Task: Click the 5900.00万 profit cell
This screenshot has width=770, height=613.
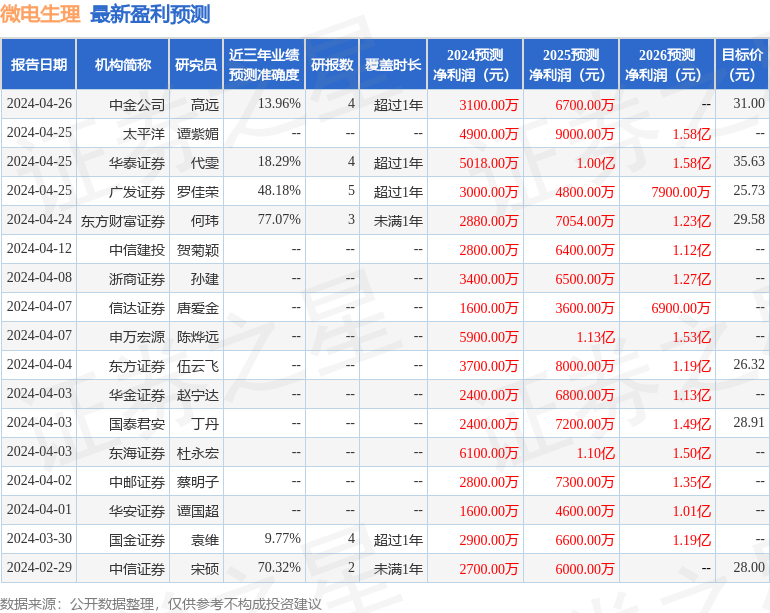Action: click(x=489, y=336)
